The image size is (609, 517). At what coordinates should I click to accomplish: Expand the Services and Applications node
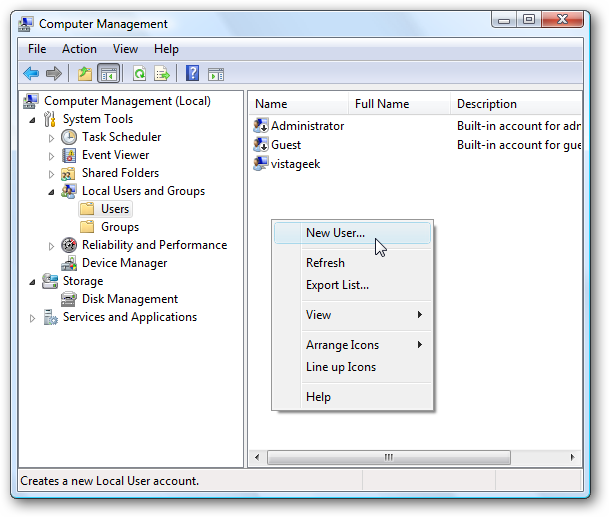click(x=33, y=319)
